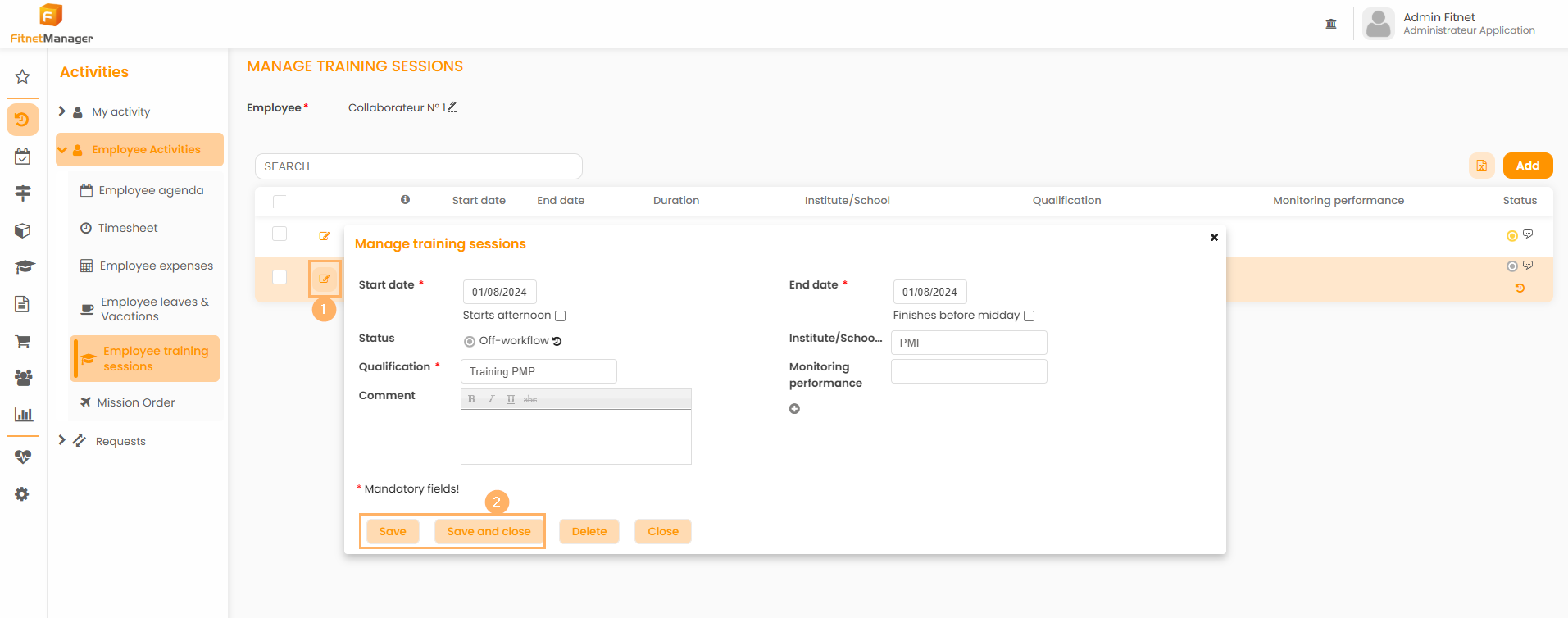Viewport: 1568px width, 618px height.
Task: Click the Delete button in dialog
Action: pos(589,531)
